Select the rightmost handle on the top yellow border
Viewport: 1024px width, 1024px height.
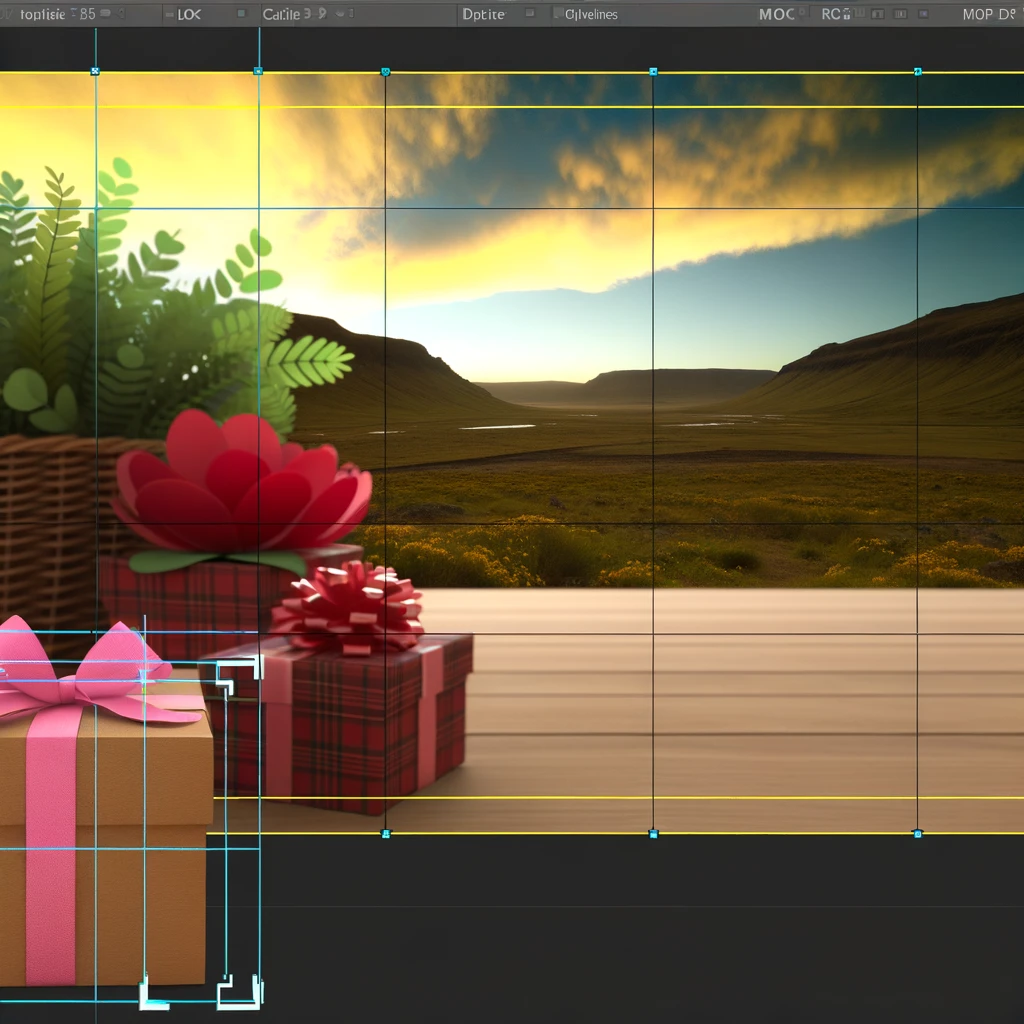pyautogui.click(x=918, y=72)
